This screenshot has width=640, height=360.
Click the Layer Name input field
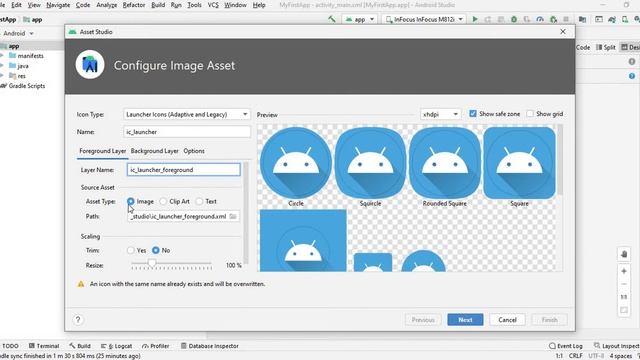(x=184, y=170)
